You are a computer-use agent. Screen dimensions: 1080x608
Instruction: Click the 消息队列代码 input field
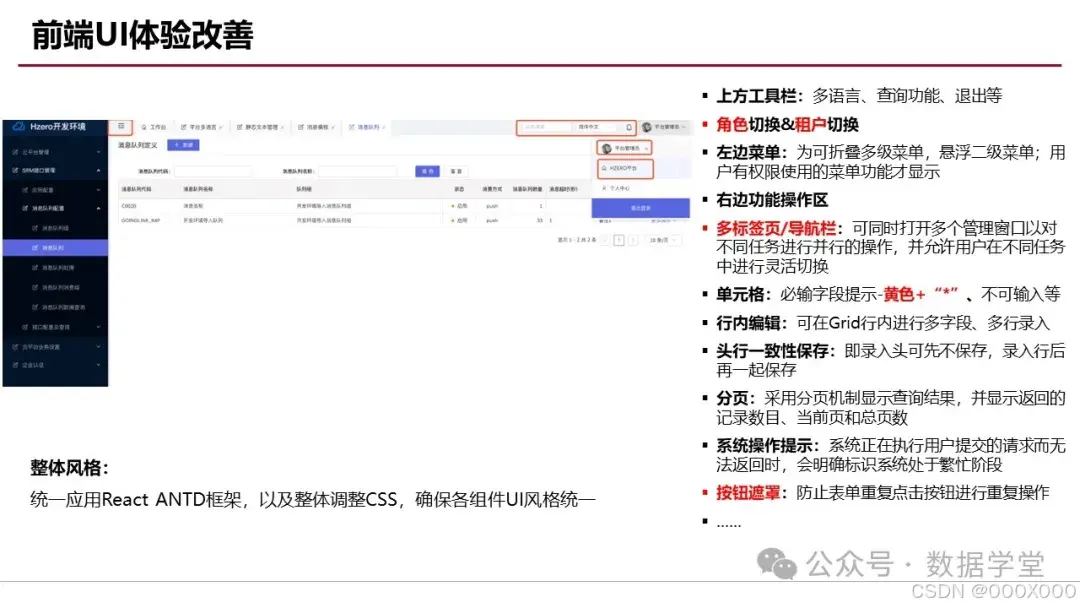click(212, 171)
